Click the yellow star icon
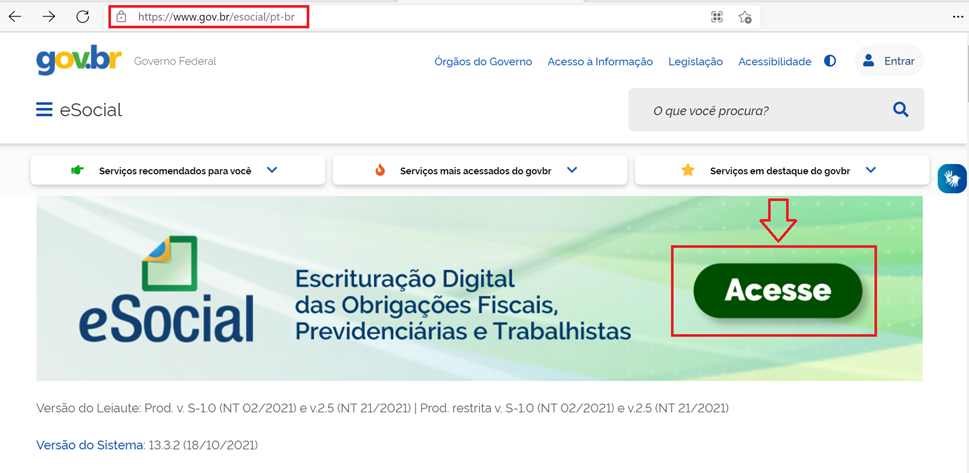Image resolution: width=969 pixels, height=473 pixels. [x=688, y=170]
